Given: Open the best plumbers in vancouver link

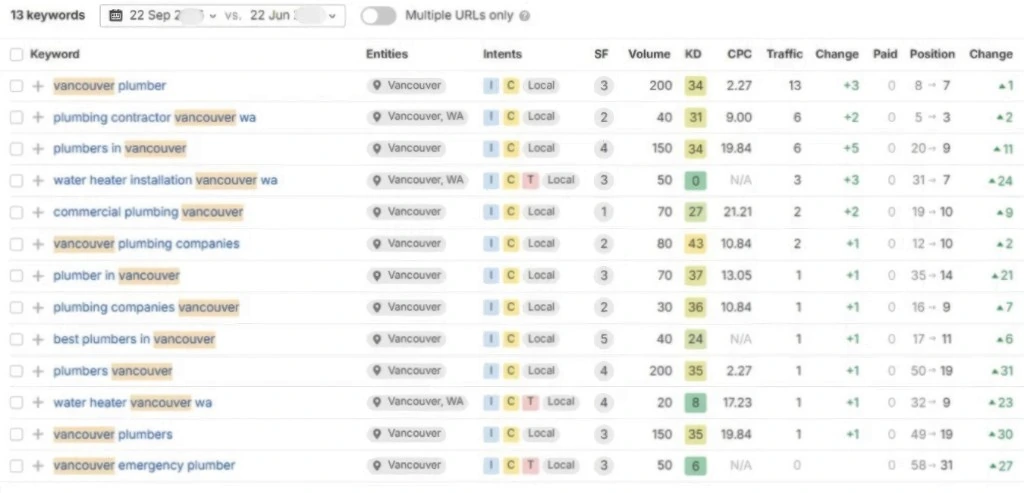Looking at the screenshot, I should pos(134,340).
